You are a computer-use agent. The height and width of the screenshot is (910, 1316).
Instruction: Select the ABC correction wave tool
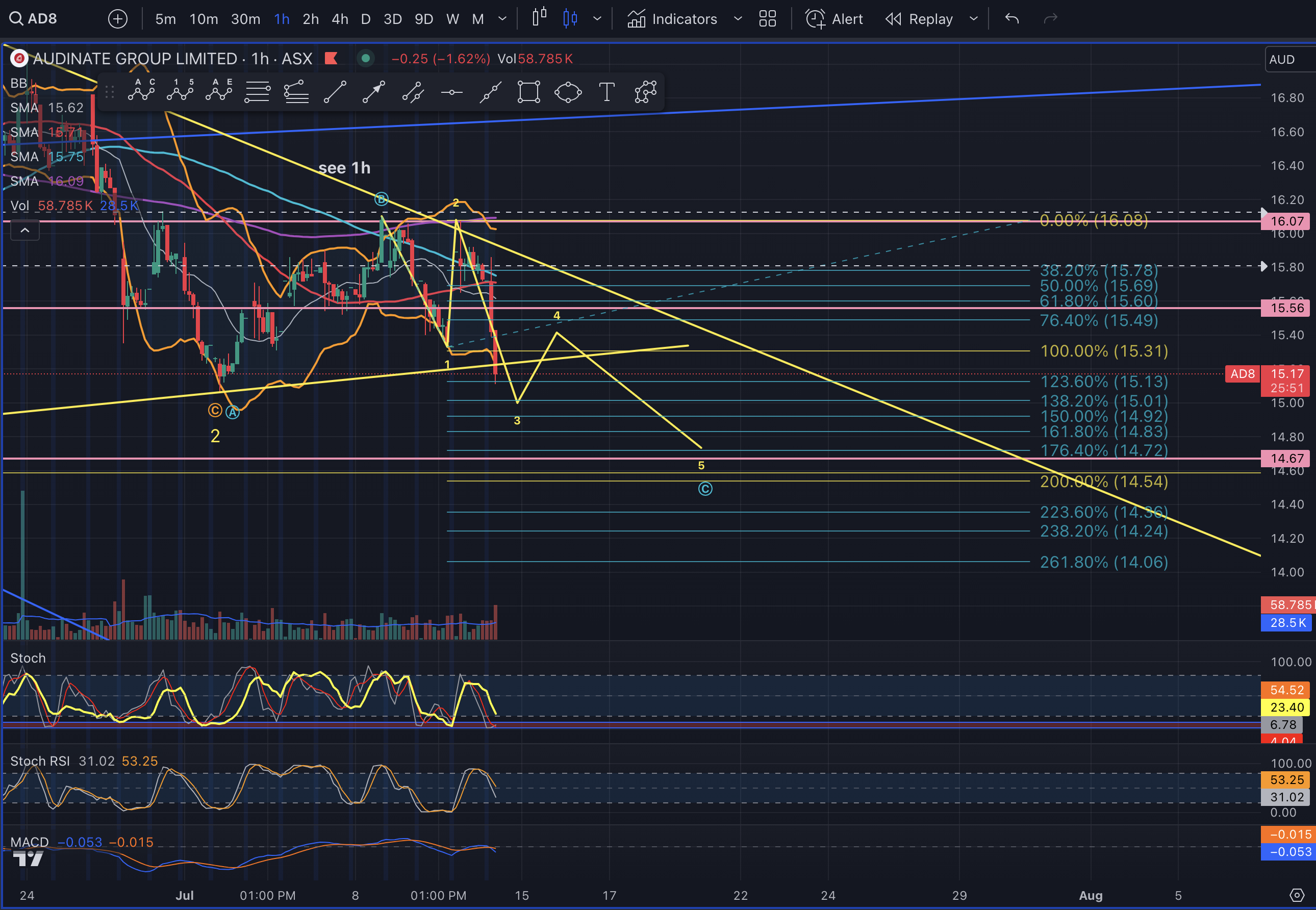pos(141,91)
